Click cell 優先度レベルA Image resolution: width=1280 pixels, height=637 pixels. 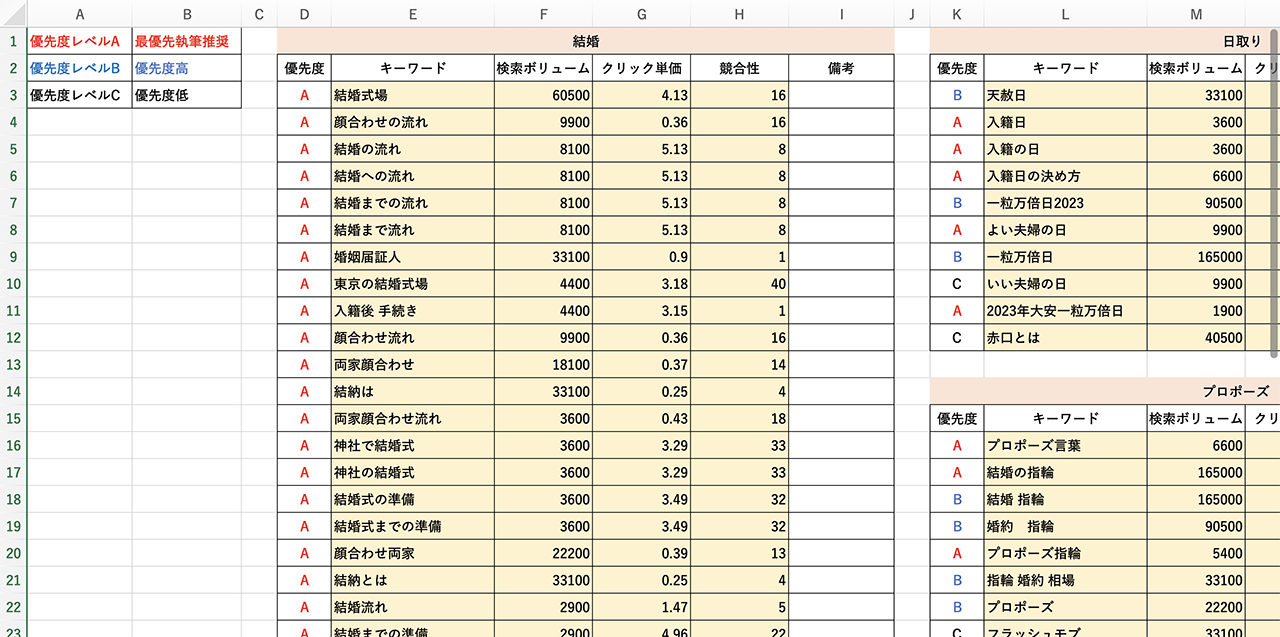coord(80,41)
